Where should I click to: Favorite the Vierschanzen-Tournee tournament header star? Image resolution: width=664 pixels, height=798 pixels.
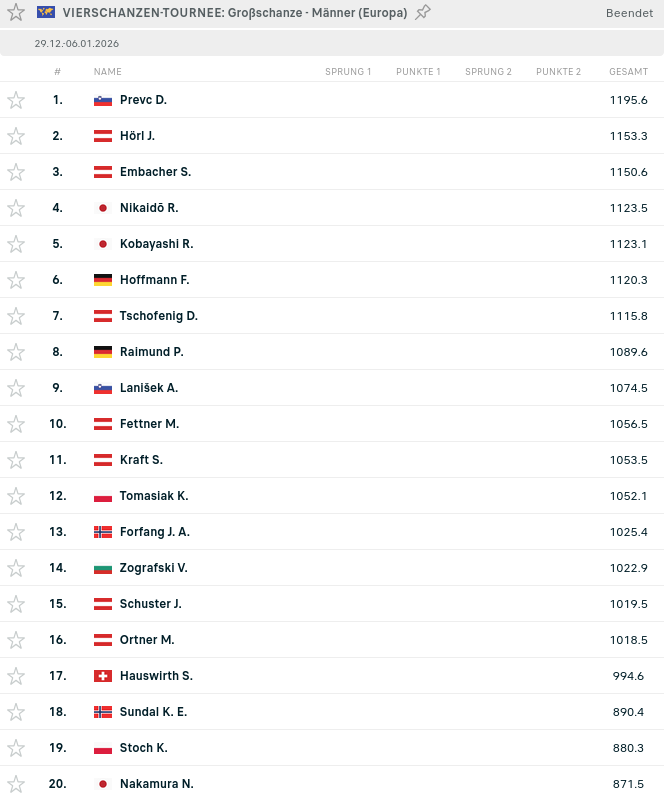16,13
